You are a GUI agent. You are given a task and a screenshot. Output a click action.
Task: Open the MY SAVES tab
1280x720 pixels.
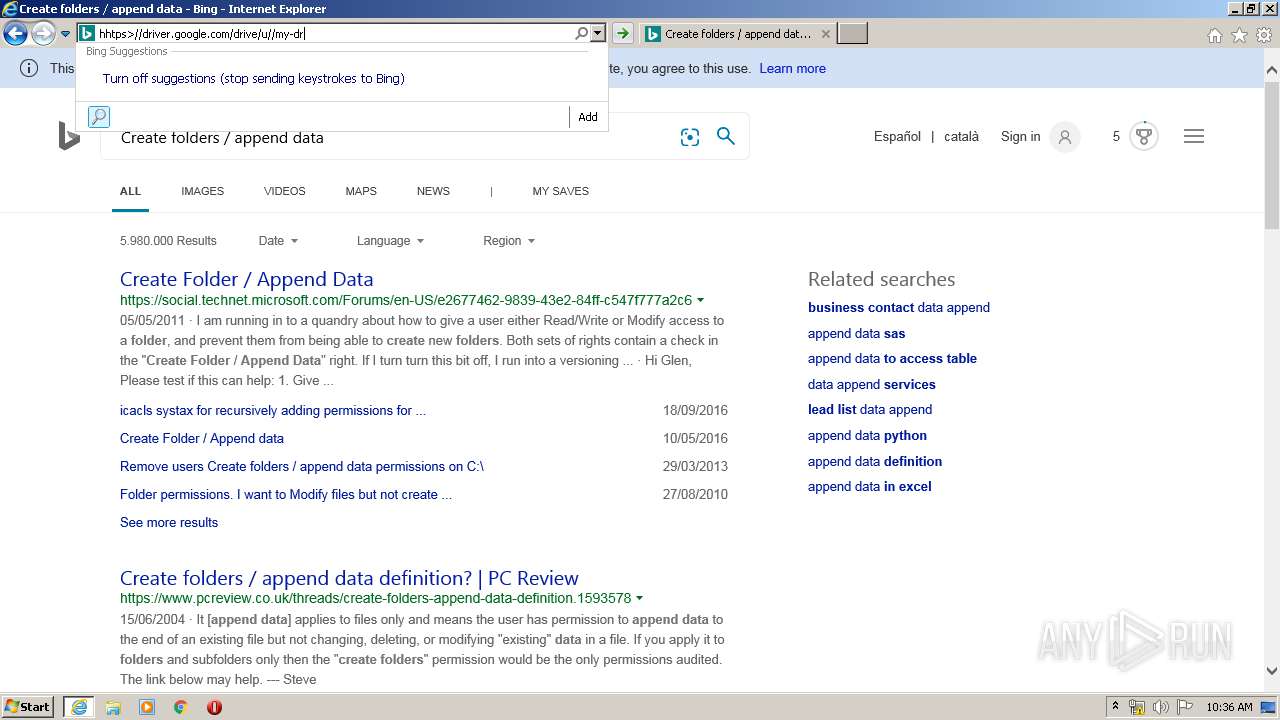point(560,191)
